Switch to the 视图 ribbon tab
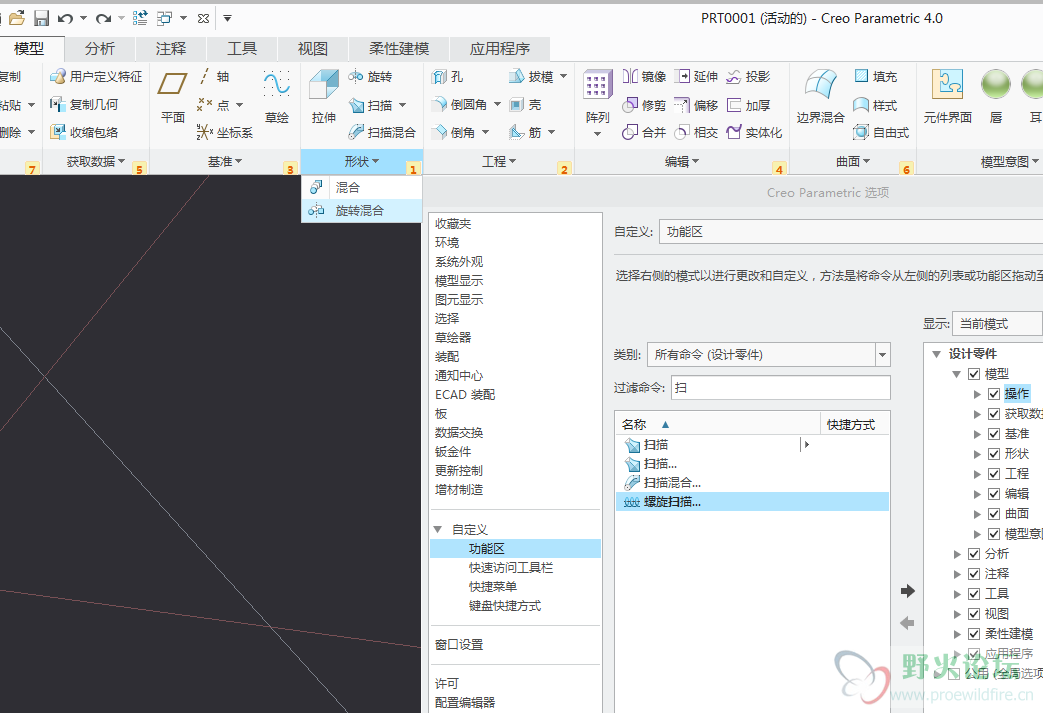 (x=313, y=49)
